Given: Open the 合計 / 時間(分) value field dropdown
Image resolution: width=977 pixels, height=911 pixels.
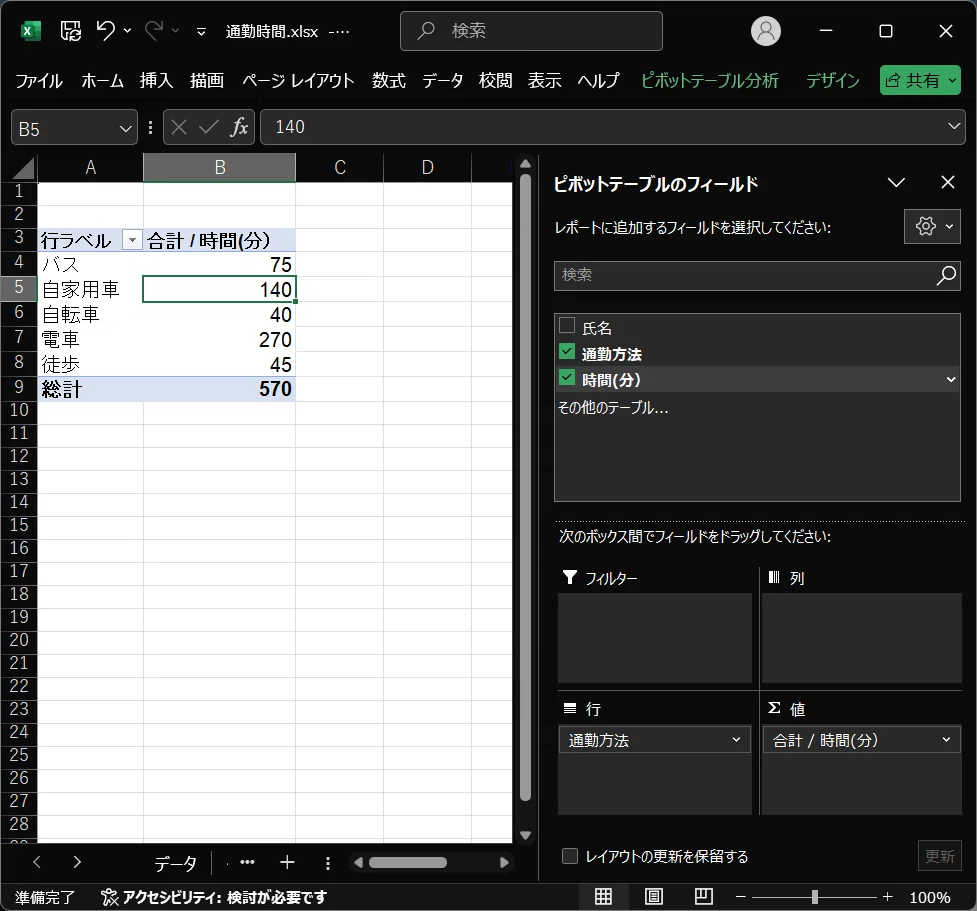Looking at the screenshot, I should point(946,740).
